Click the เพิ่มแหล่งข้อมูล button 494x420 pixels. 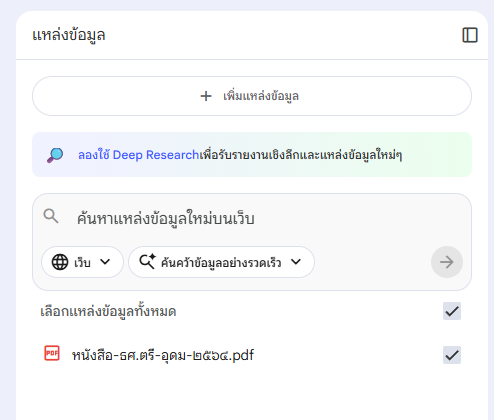(252, 96)
